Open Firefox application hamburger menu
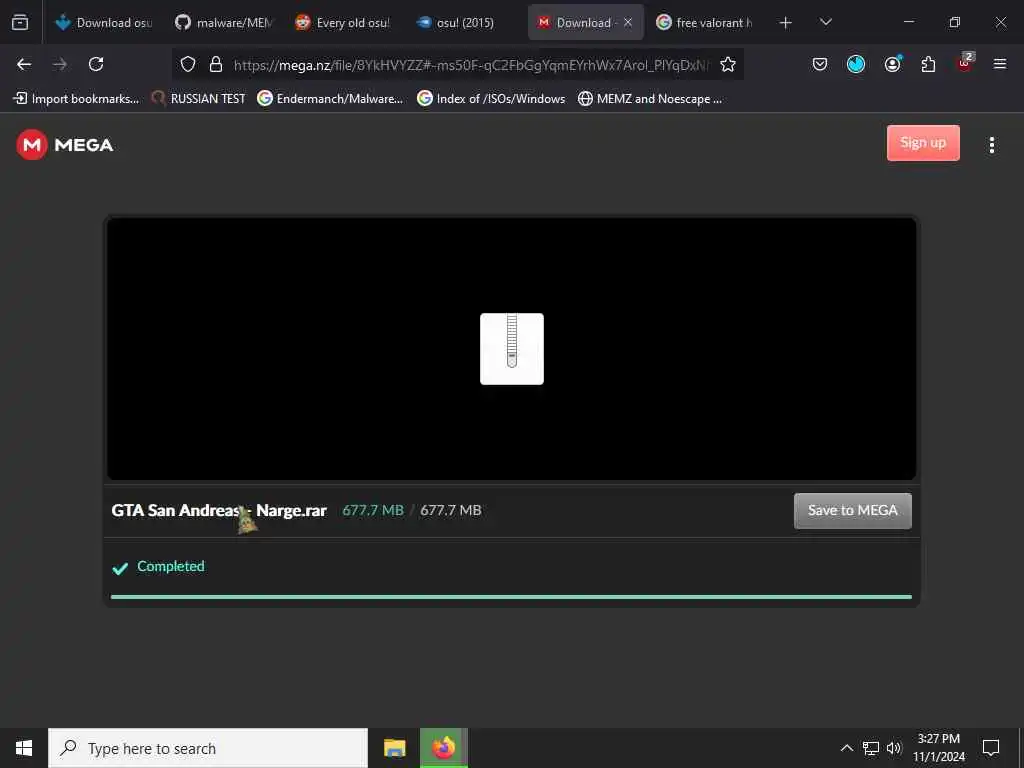This screenshot has height=768, width=1024. [1000, 64]
